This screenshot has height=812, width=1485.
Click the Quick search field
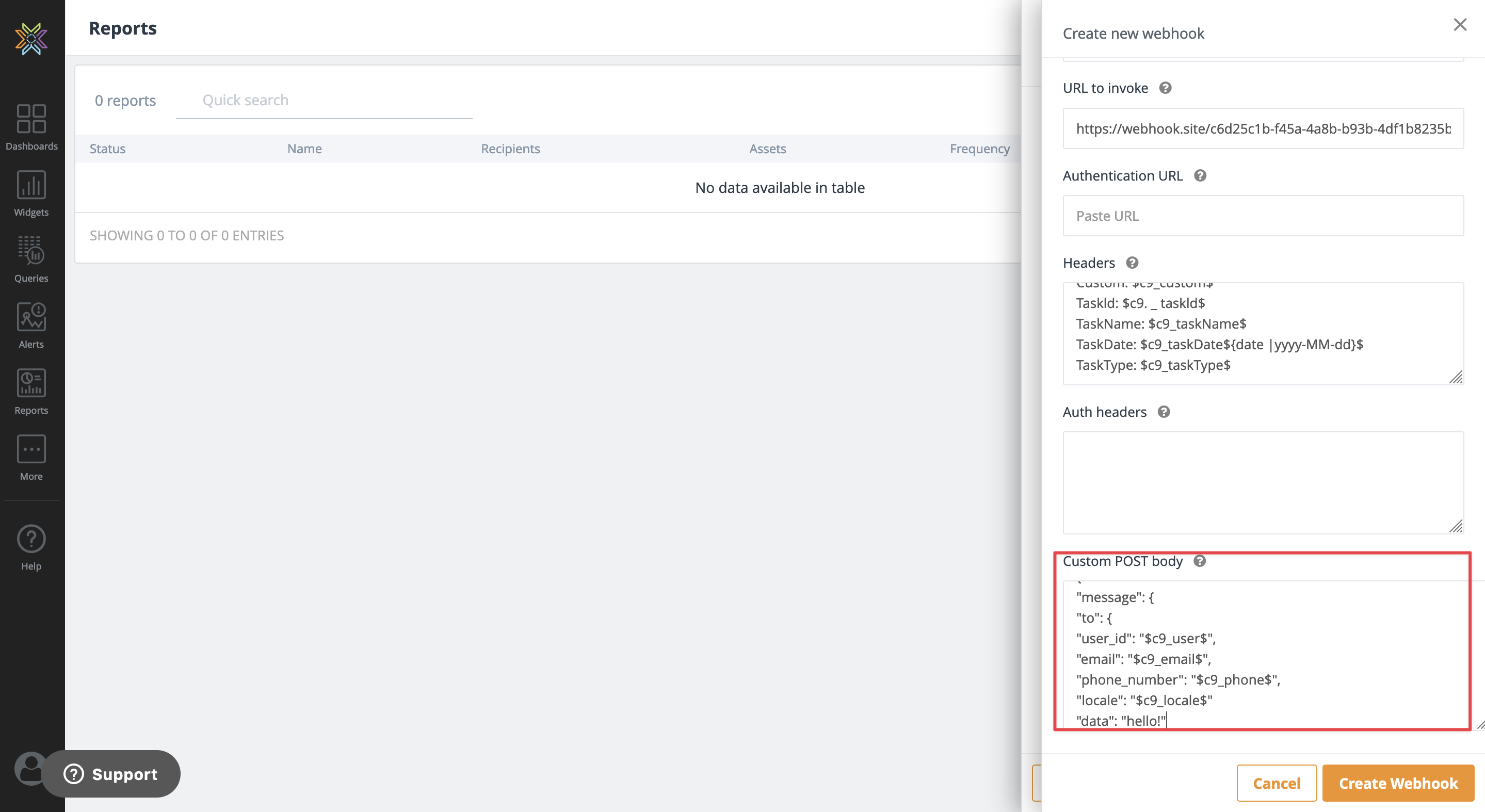click(324, 101)
